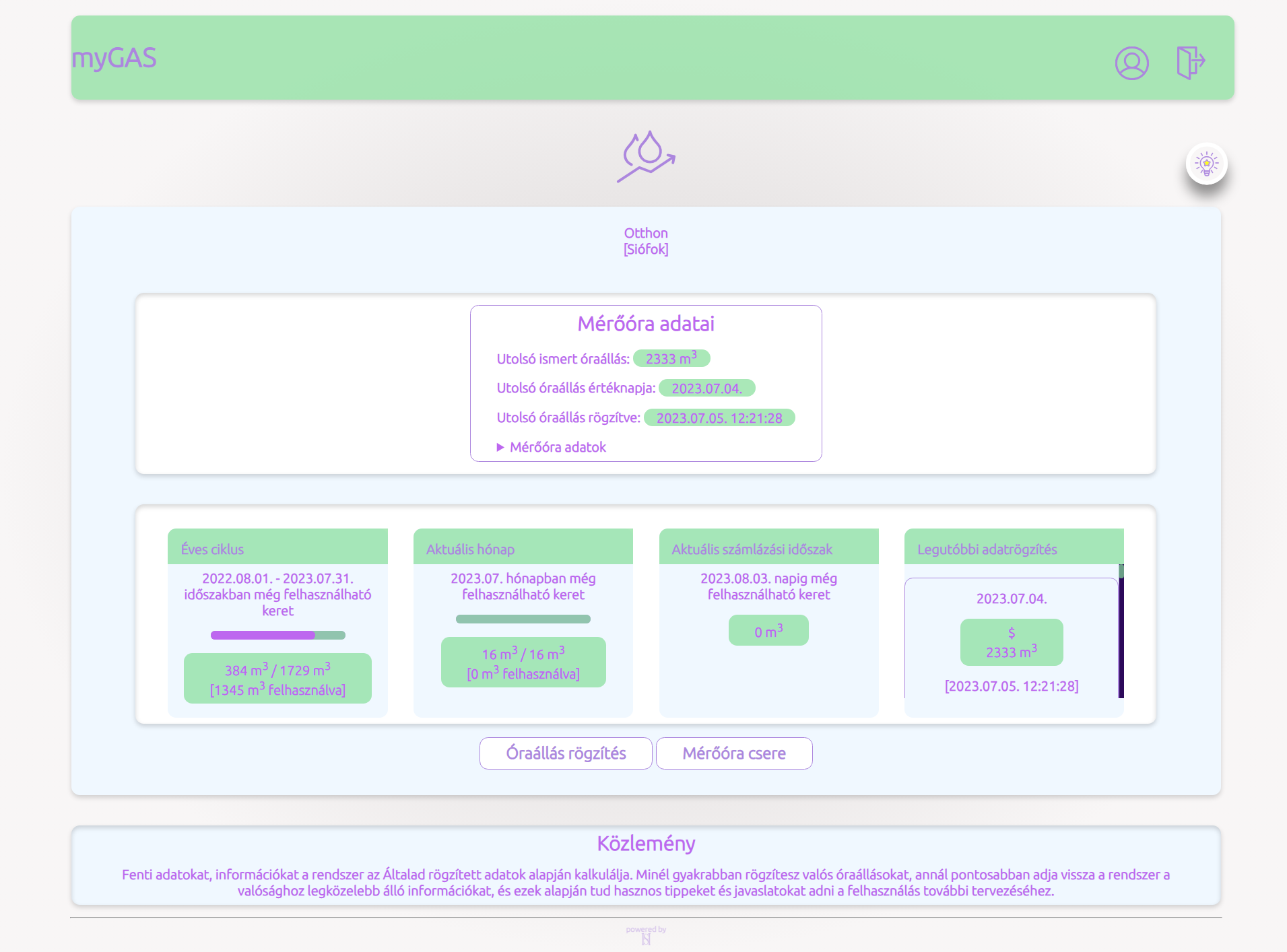Open the user profile icon

1131,63
